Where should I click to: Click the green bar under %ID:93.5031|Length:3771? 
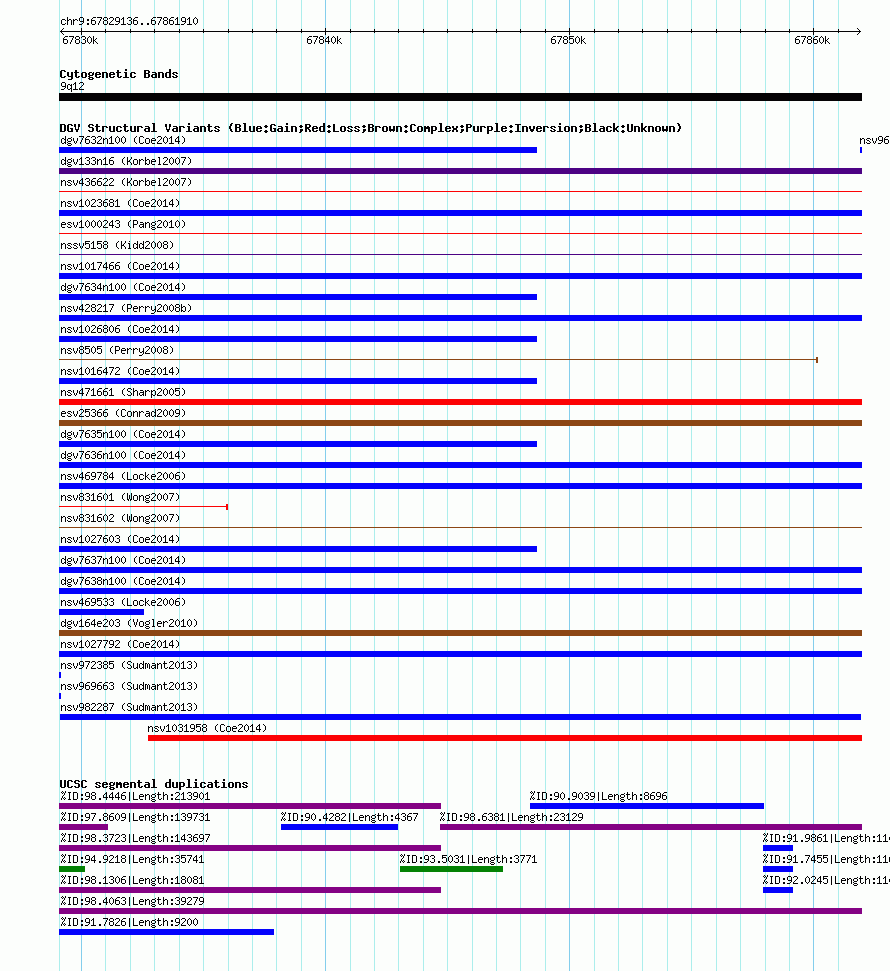pyautogui.click(x=452, y=869)
